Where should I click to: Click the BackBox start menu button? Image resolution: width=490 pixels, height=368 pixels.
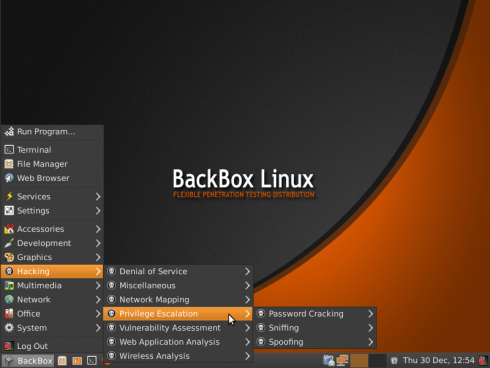tap(28, 361)
